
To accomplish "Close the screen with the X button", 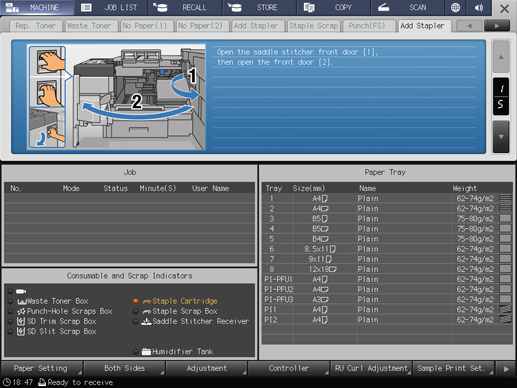I will click(x=504, y=8).
